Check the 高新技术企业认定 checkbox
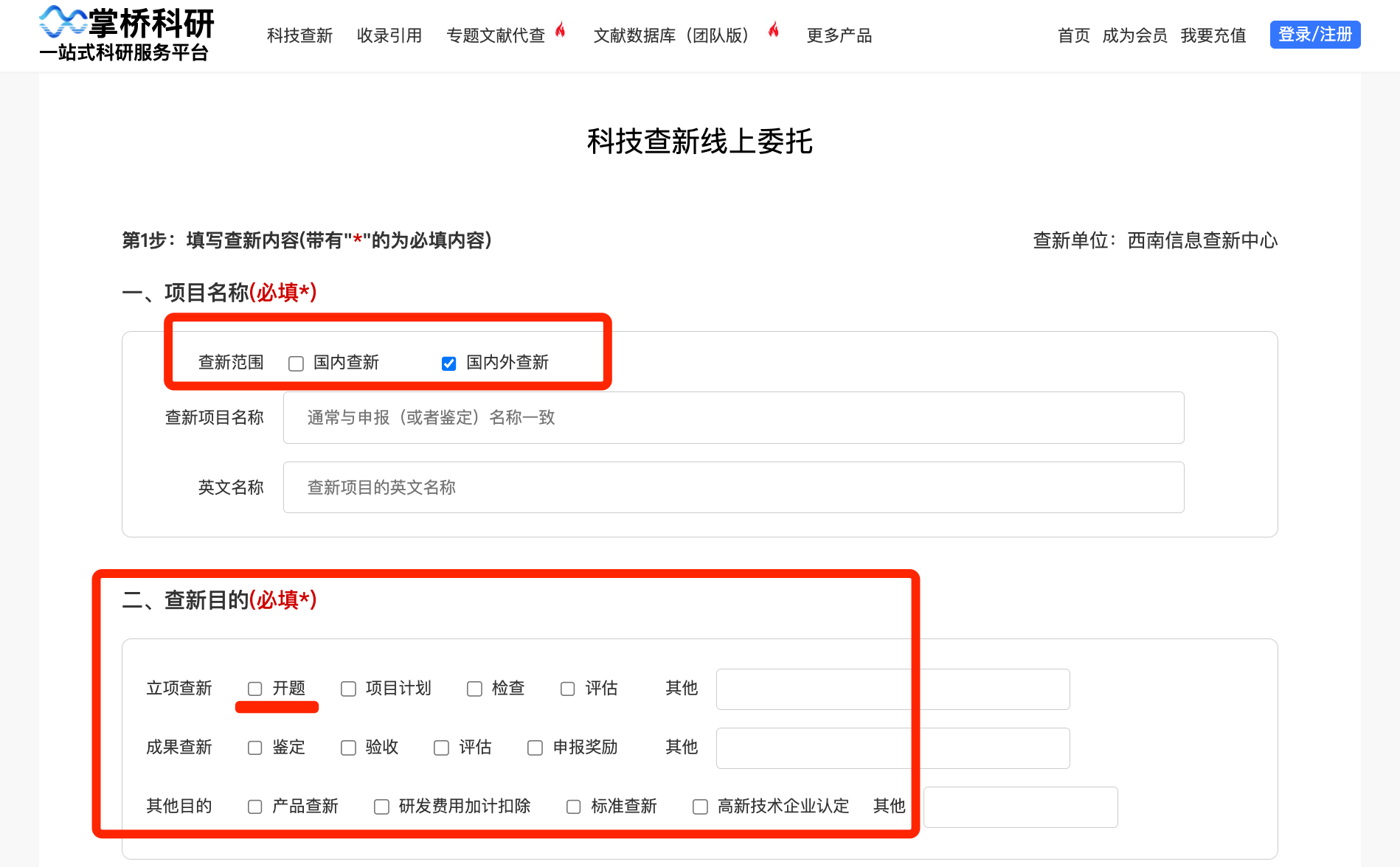The width and height of the screenshot is (1400, 867). pyautogui.click(x=700, y=807)
